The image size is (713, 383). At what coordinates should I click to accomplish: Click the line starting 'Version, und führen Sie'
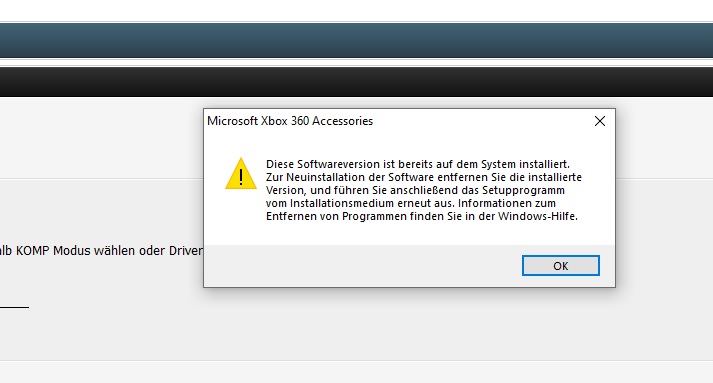pos(415,190)
